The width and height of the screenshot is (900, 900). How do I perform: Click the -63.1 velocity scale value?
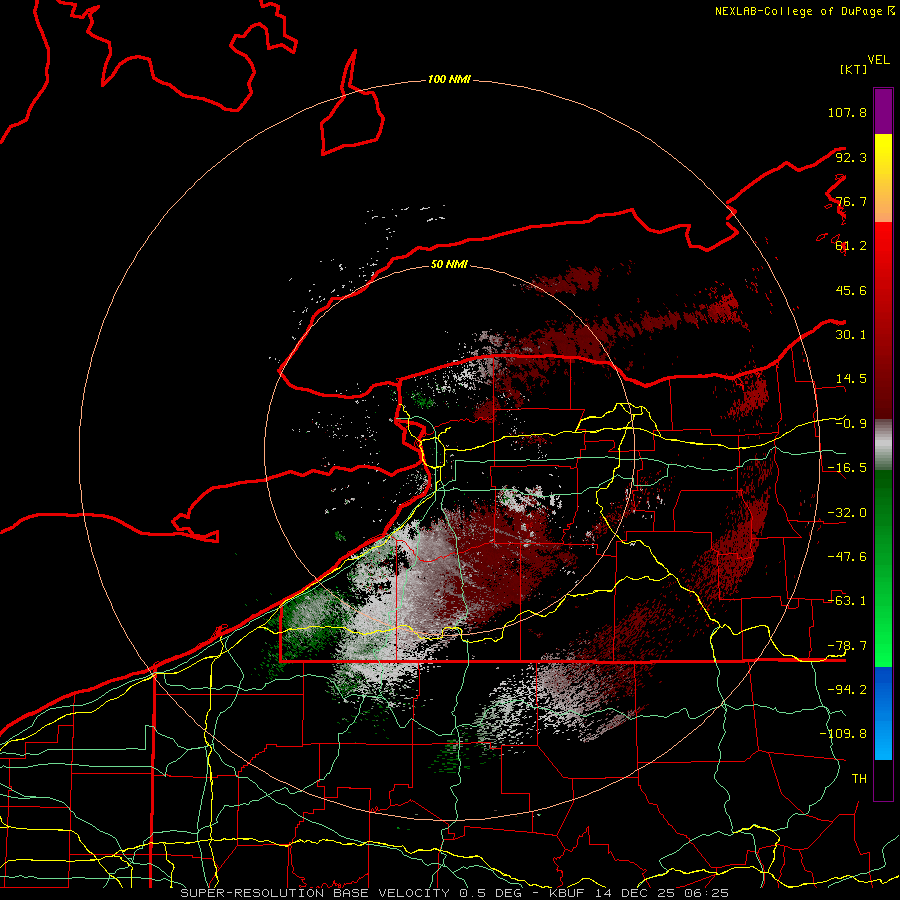pyautogui.click(x=847, y=601)
